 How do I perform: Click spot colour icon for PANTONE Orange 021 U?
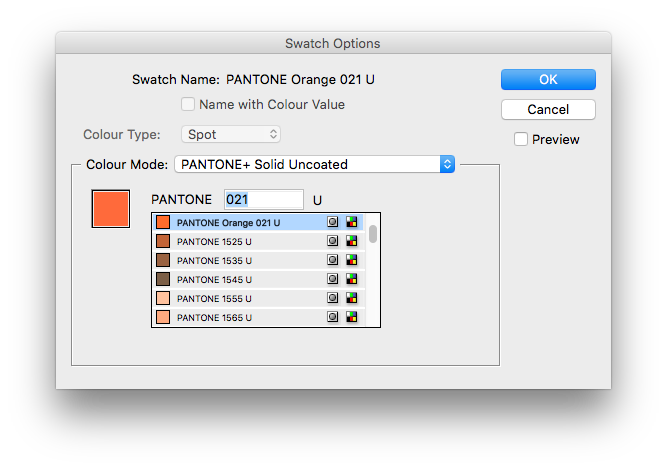coord(333,222)
